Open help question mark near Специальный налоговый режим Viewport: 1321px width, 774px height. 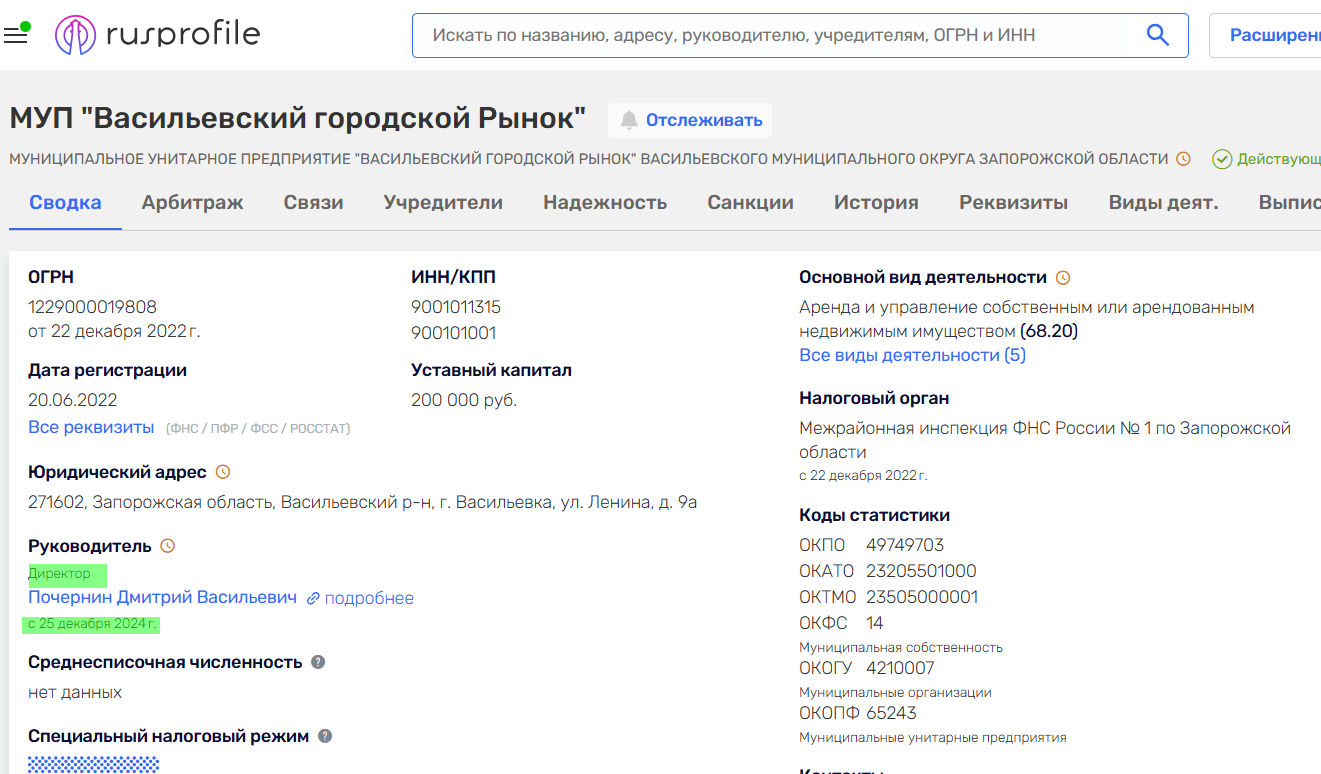tap(324, 735)
